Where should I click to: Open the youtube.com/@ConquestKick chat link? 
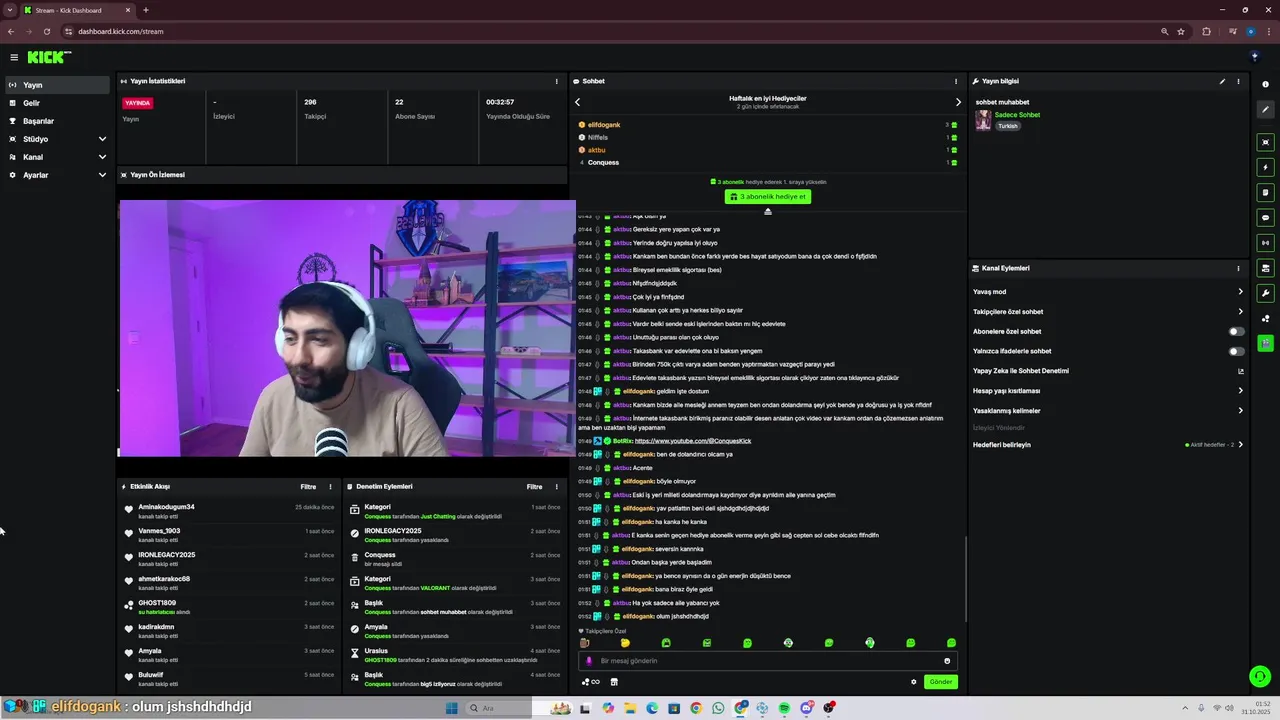(692, 441)
